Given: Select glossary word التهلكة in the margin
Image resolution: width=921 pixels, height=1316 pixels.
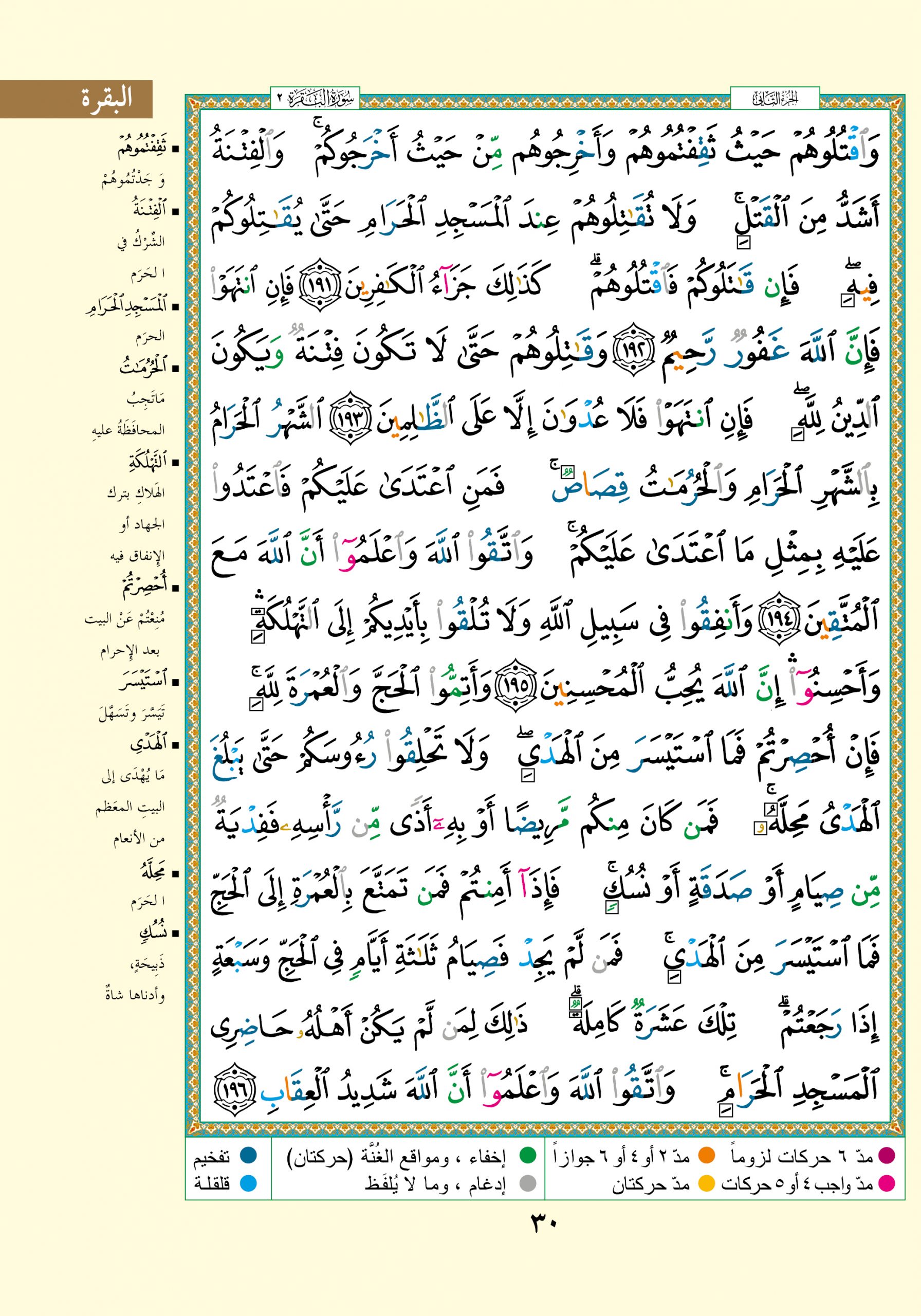Looking at the screenshot, I should pyautogui.click(x=148, y=461).
